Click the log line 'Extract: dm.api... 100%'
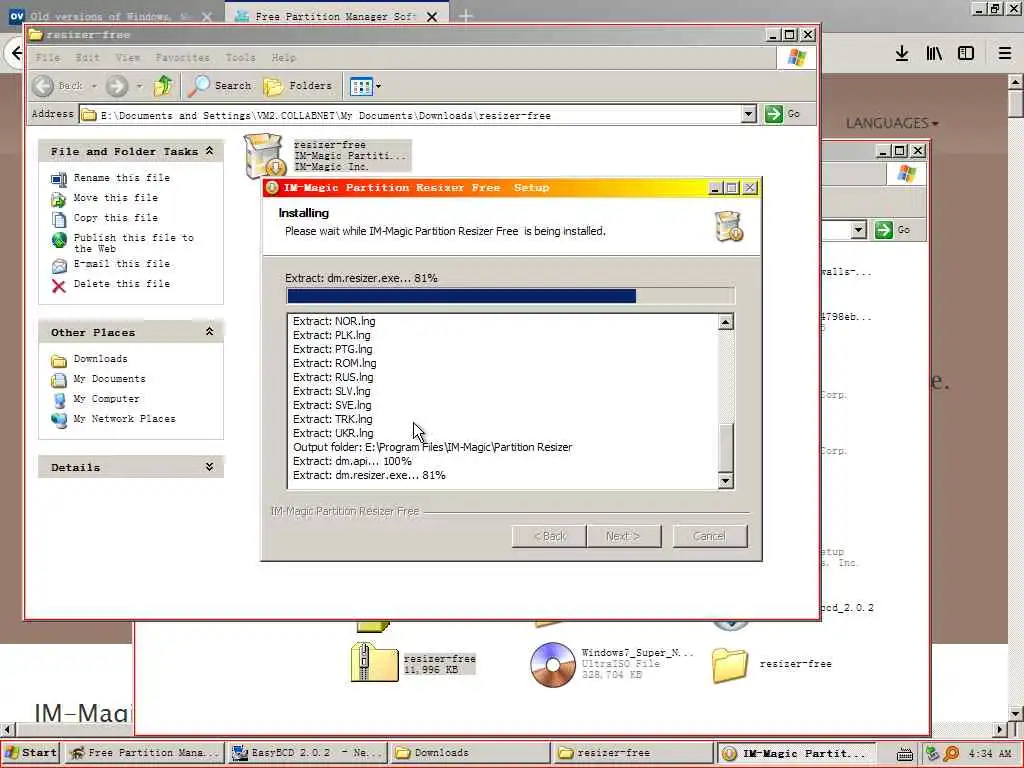Image resolution: width=1024 pixels, height=768 pixels. coord(352,461)
